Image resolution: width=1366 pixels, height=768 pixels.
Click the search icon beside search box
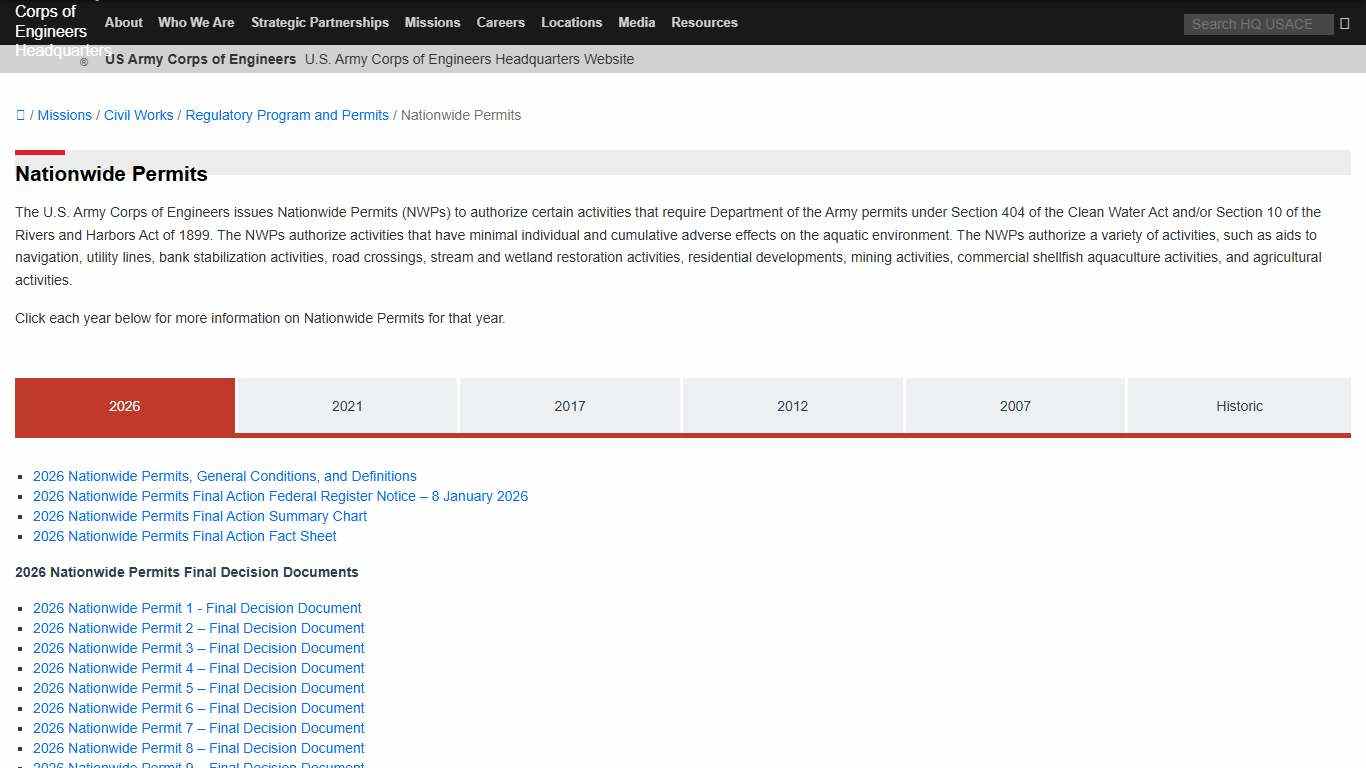1345,23
